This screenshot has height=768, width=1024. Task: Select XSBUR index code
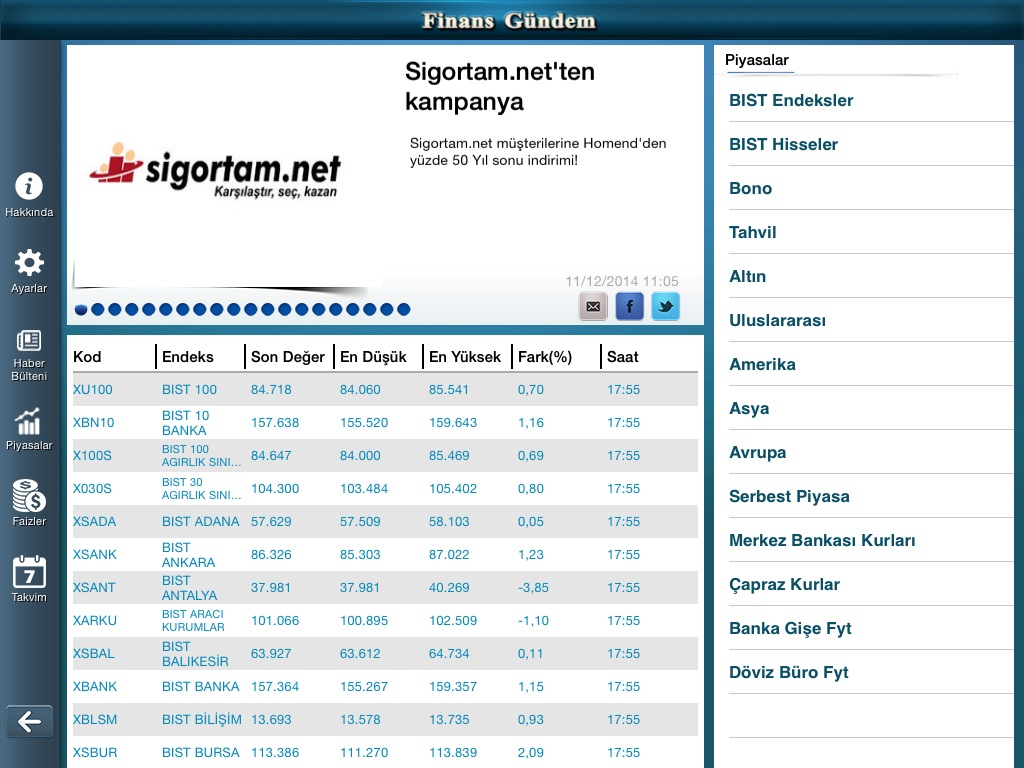[x=94, y=752]
